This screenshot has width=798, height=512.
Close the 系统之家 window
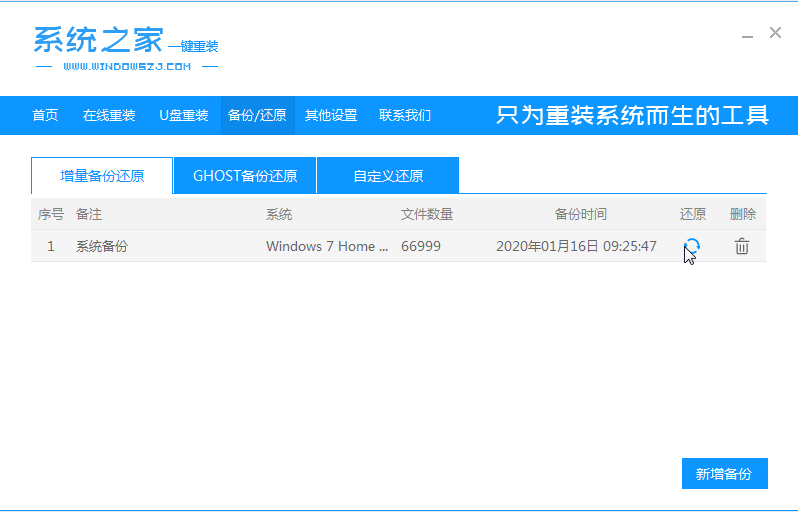(x=775, y=33)
